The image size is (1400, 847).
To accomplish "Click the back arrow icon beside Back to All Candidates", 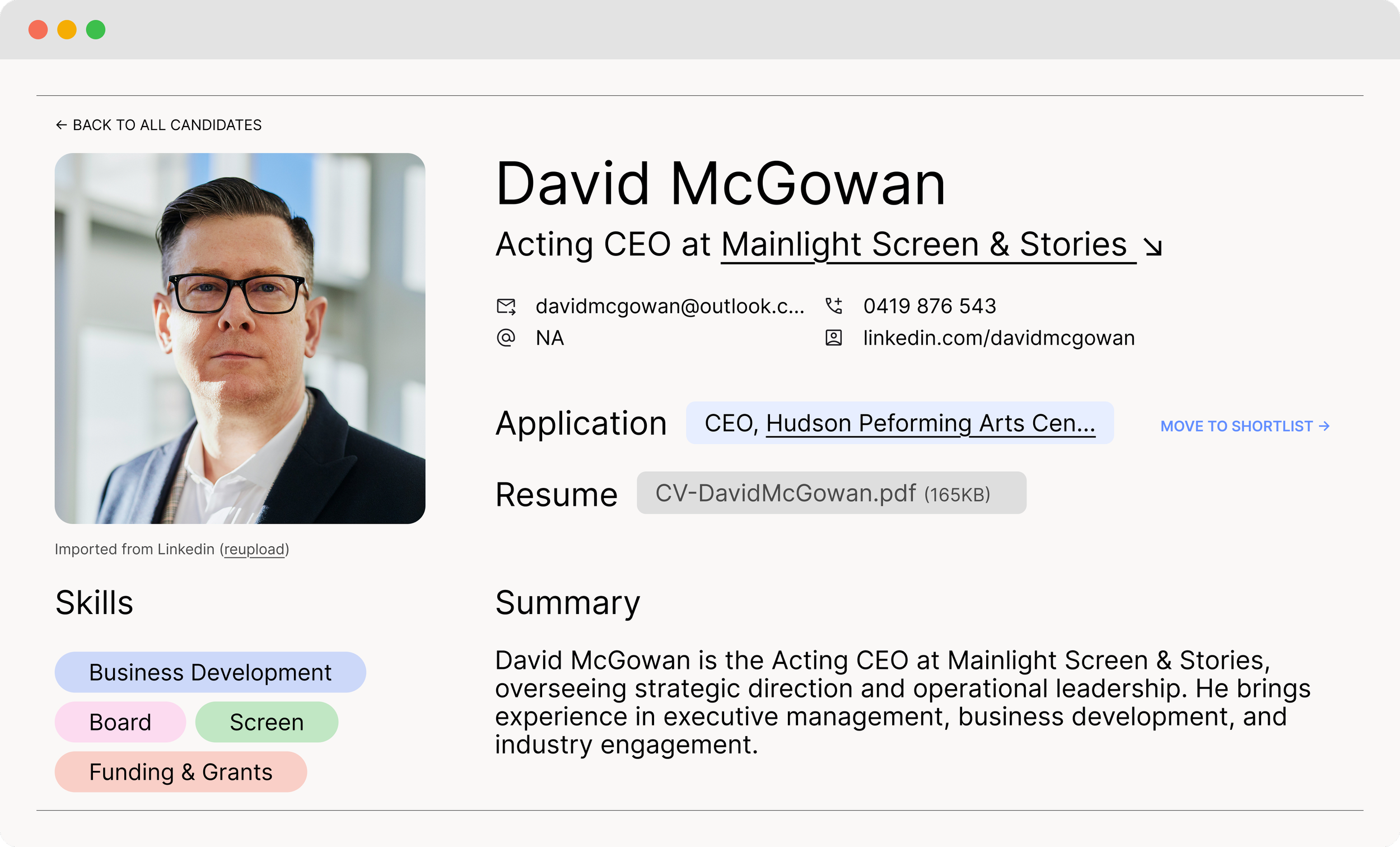I will 61,125.
